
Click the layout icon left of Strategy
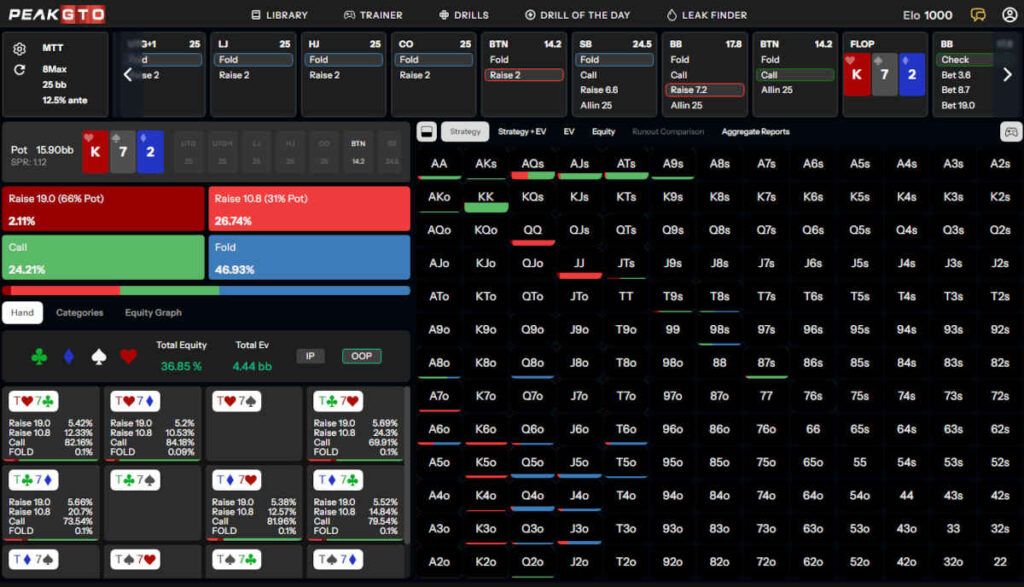[426, 132]
